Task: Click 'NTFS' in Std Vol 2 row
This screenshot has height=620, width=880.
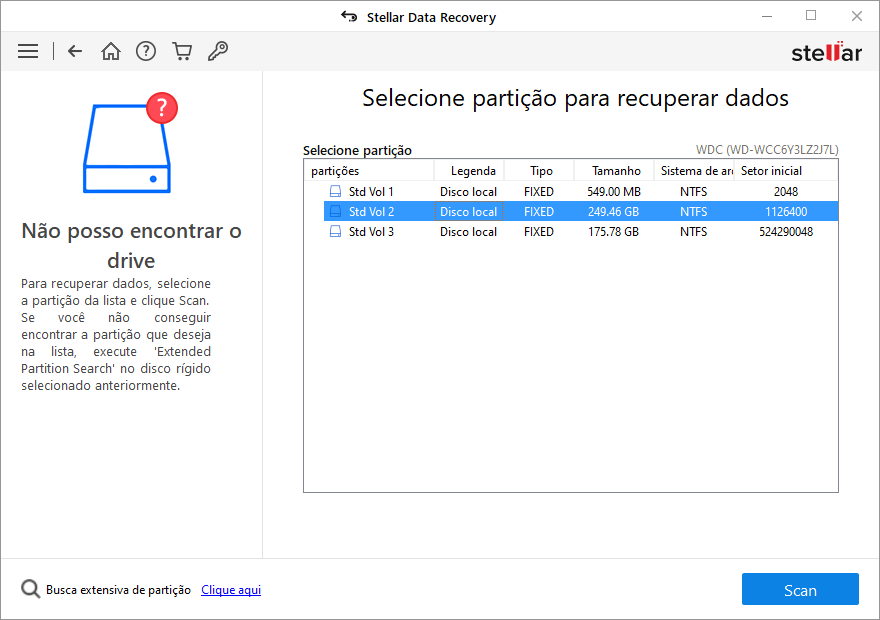Action: click(694, 212)
